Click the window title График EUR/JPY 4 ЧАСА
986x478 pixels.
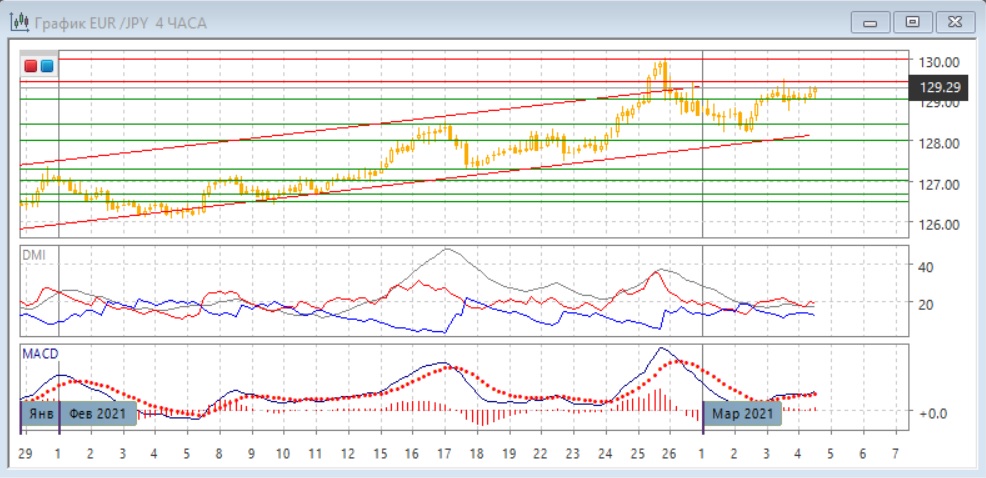[120, 22]
